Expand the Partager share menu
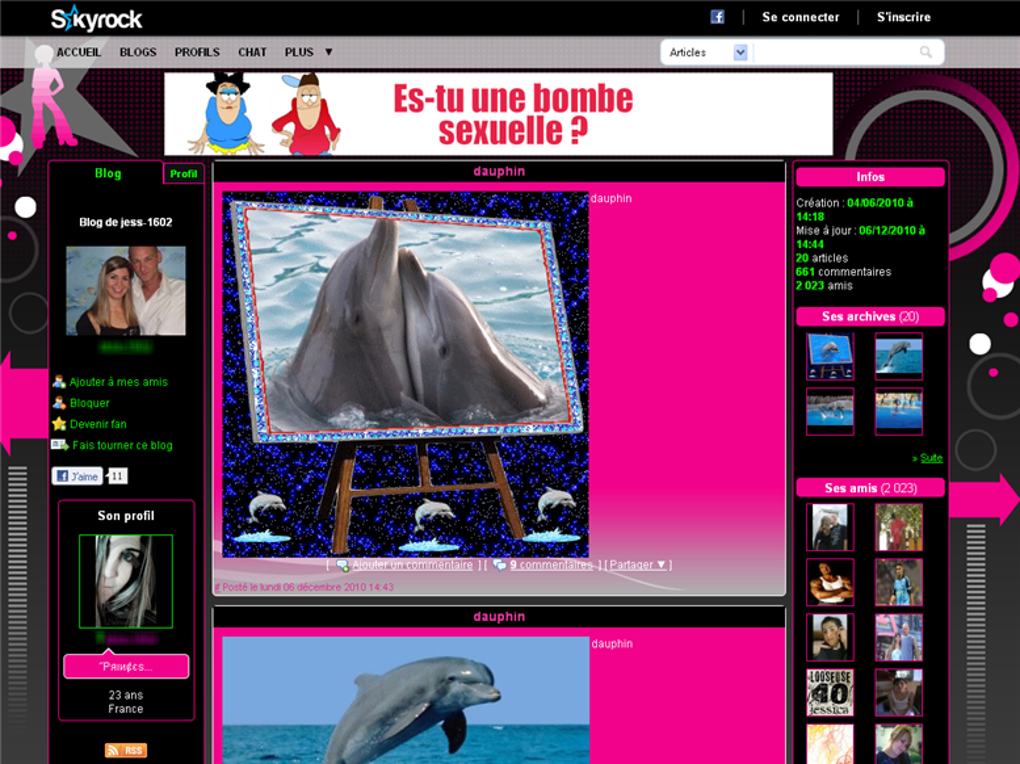The height and width of the screenshot is (764, 1020). point(638,565)
